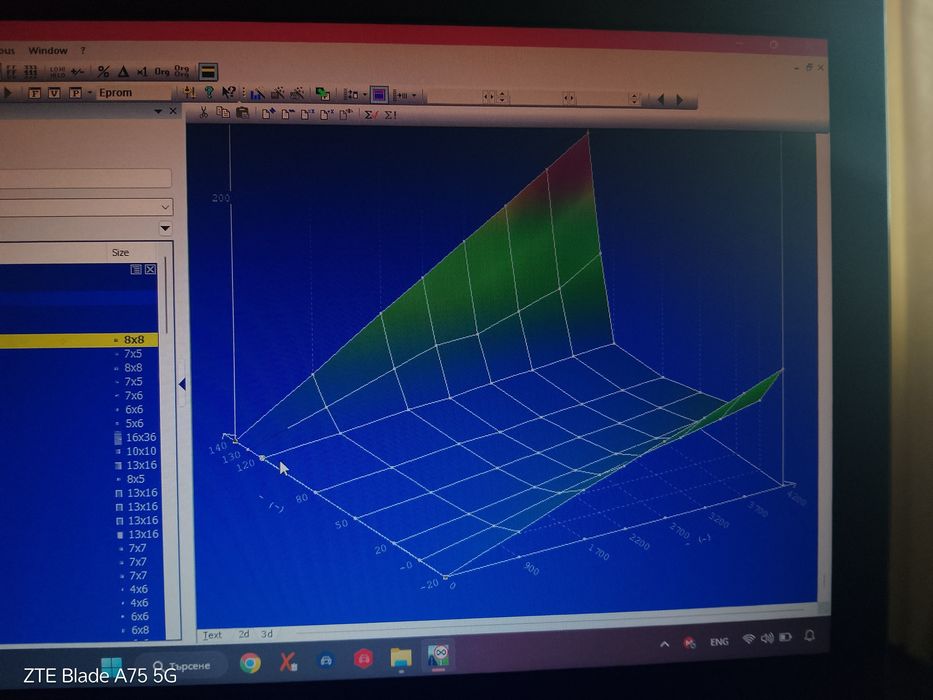
Task: Click the delta difference icon
Action: point(123,72)
